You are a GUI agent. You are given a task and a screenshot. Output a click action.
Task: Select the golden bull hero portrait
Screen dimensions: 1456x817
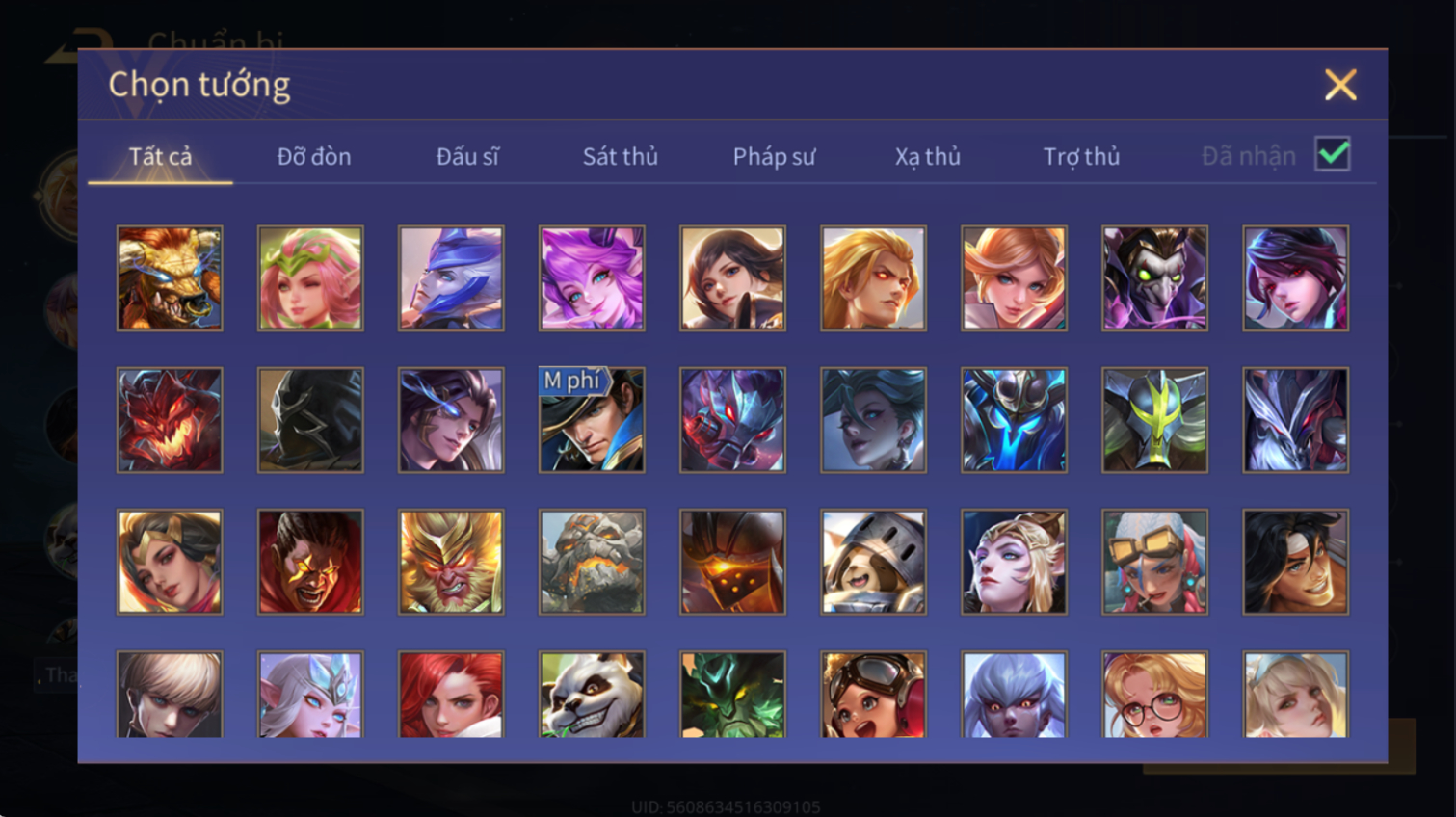click(170, 278)
